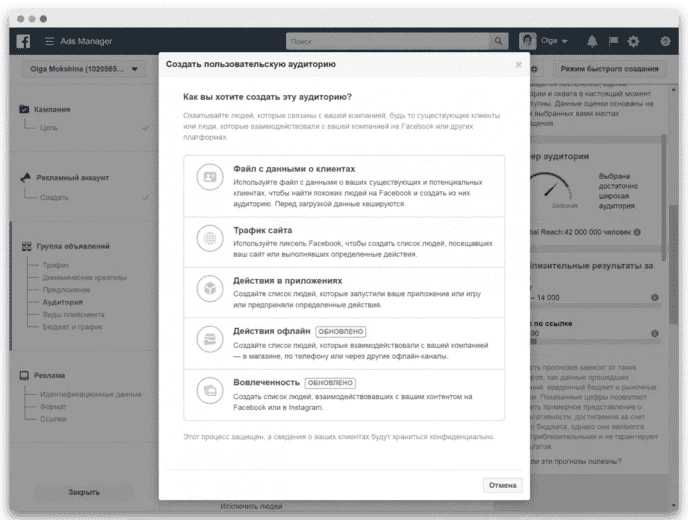Close the Создать пользовательскую аудиторию dialog
The image size is (688, 520).
pyautogui.click(x=519, y=65)
